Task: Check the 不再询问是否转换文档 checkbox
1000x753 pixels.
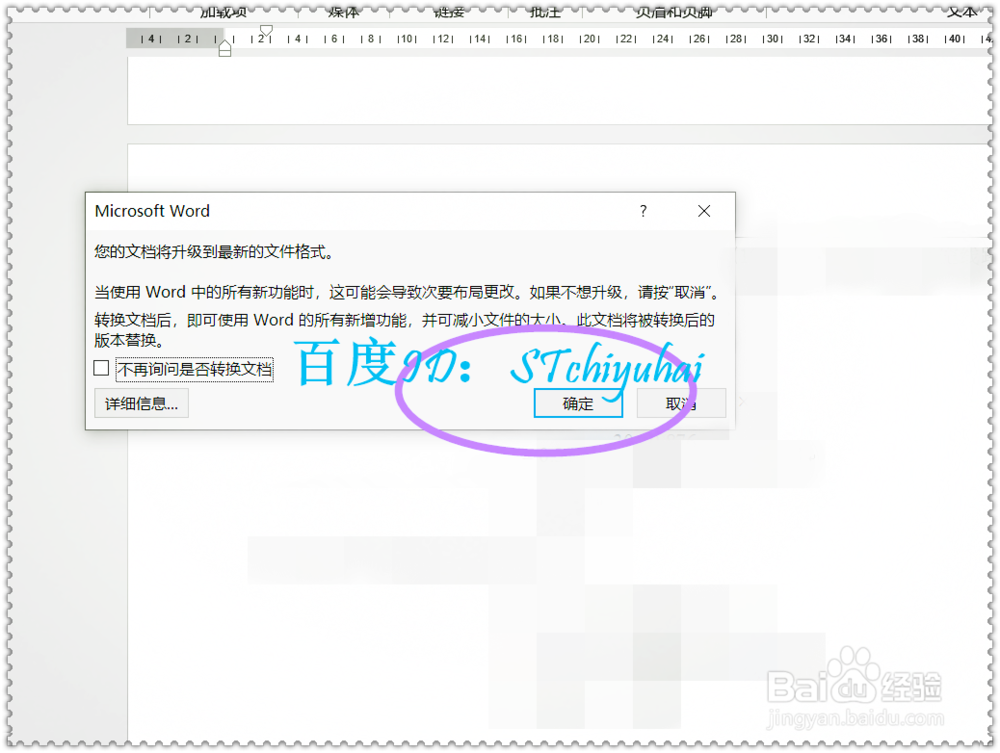Action: [x=101, y=368]
